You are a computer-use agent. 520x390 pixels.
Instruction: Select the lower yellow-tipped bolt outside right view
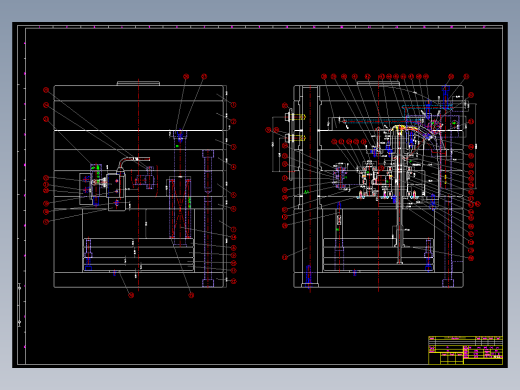pos(295,137)
